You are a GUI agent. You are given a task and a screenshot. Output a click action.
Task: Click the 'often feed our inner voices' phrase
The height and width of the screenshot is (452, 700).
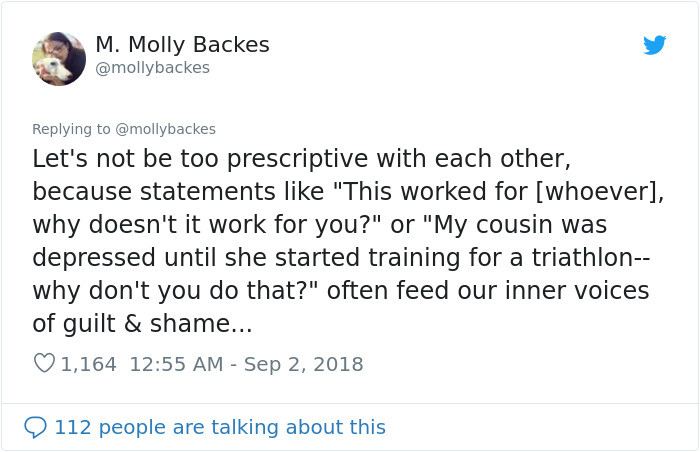click(488, 290)
